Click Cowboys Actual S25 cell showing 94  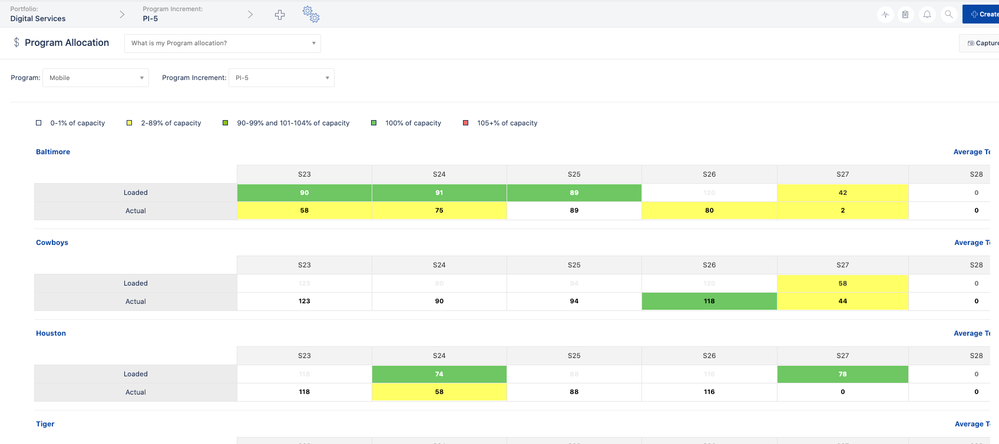tap(574, 301)
